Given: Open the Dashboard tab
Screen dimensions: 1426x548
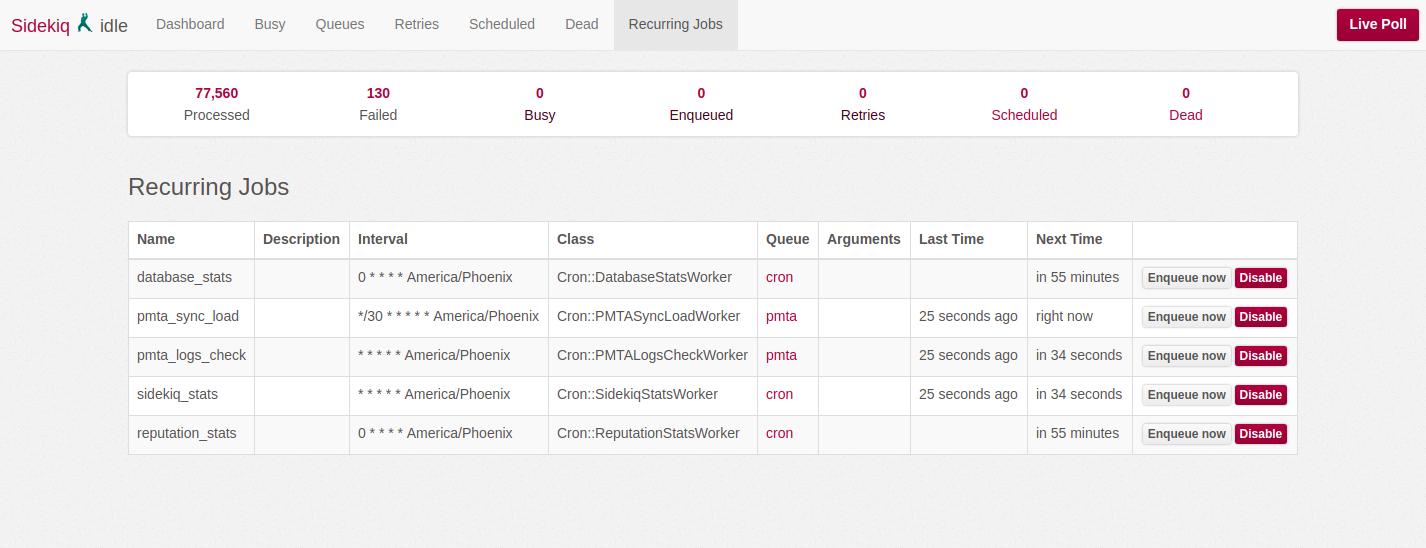Looking at the screenshot, I should [190, 24].
